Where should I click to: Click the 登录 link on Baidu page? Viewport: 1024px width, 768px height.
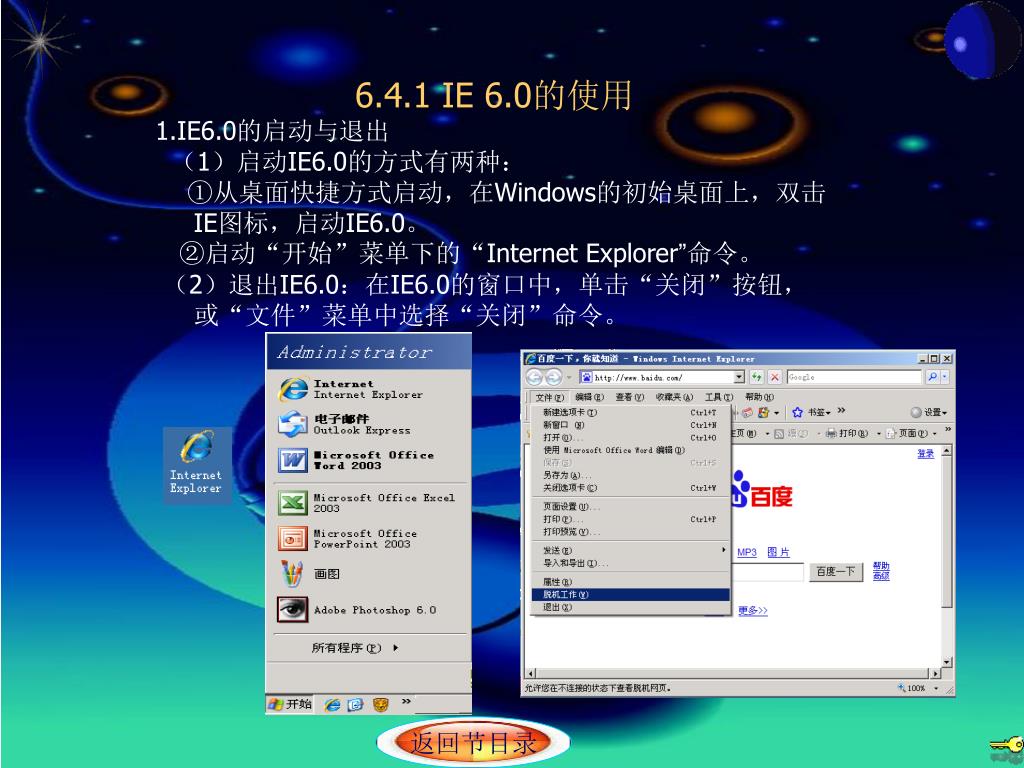pyautogui.click(x=925, y=454)
